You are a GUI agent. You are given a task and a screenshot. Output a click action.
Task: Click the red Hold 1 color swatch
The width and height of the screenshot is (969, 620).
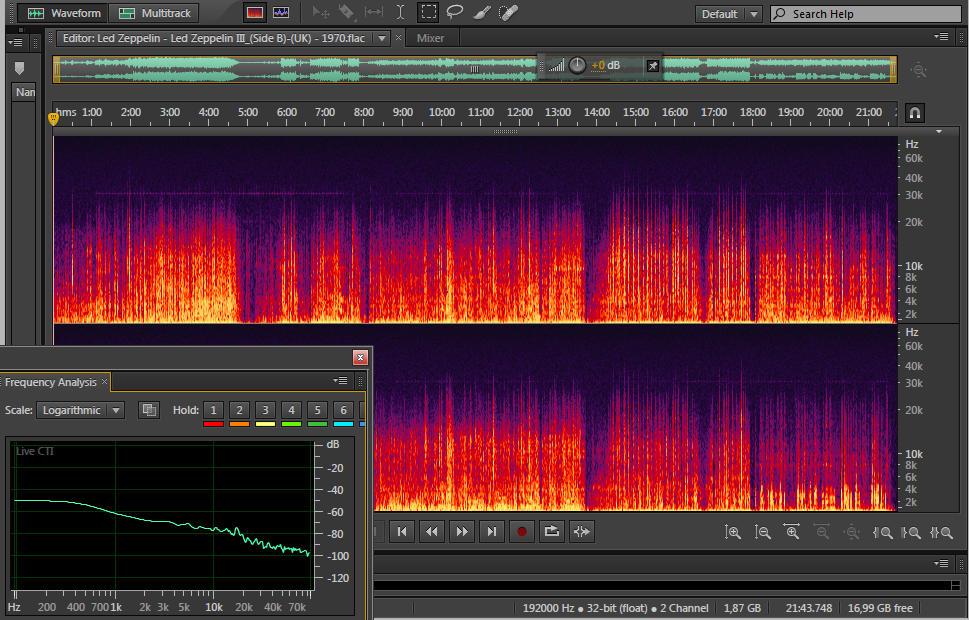213,424
